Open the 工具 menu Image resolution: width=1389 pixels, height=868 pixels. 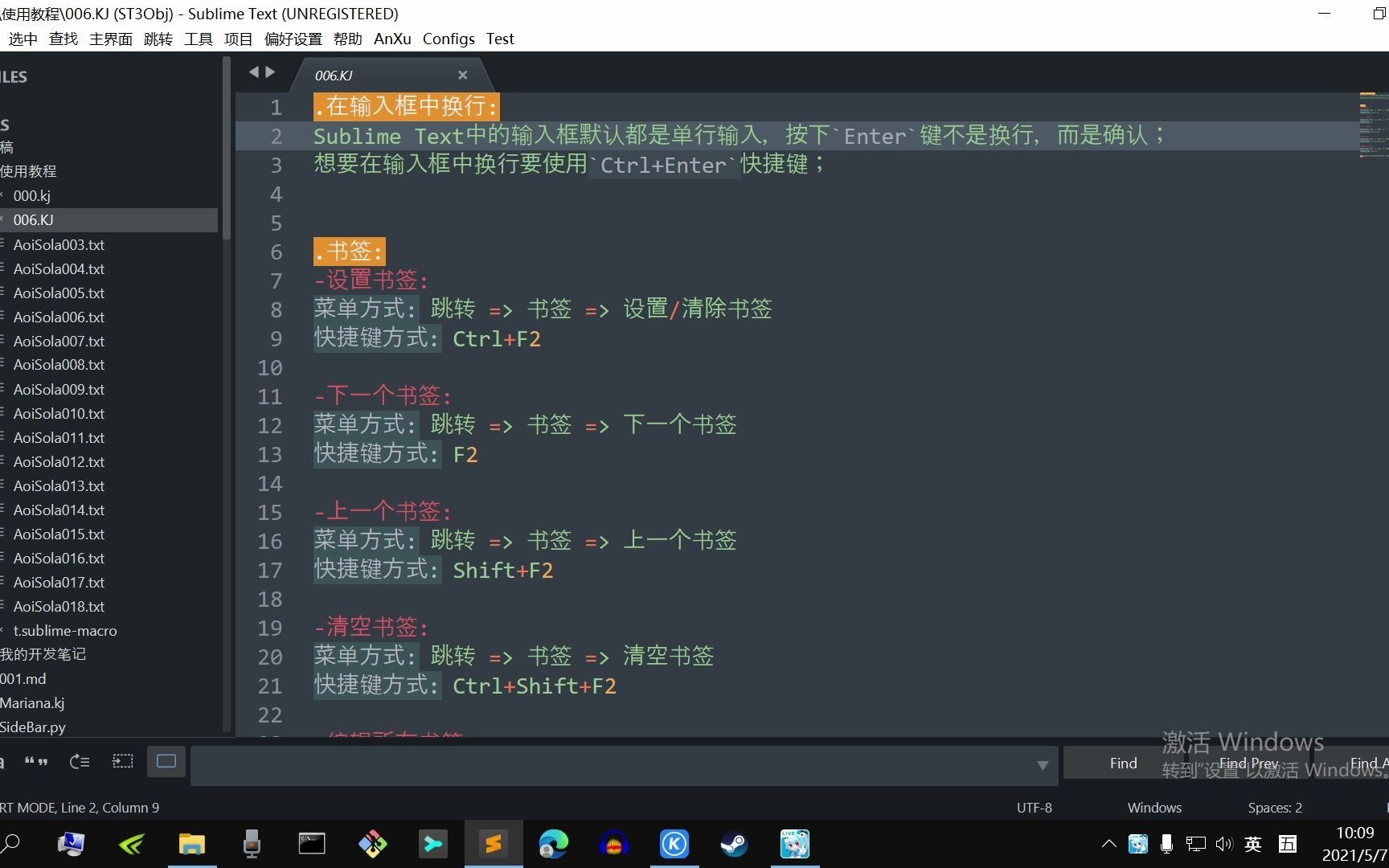198,39
